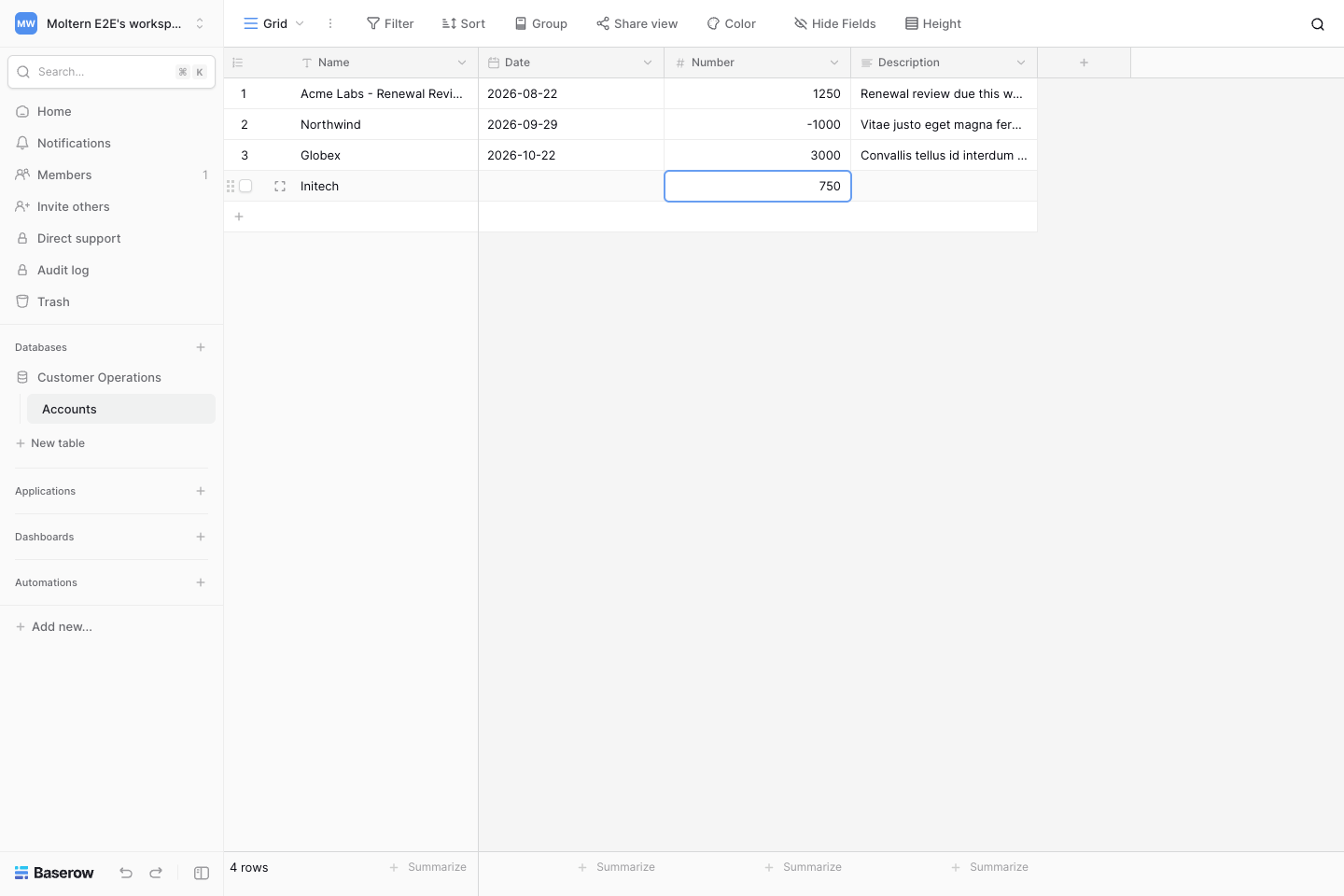Collapse the sidebar with the panel icon
The image size is (1344, 896).
202,873
